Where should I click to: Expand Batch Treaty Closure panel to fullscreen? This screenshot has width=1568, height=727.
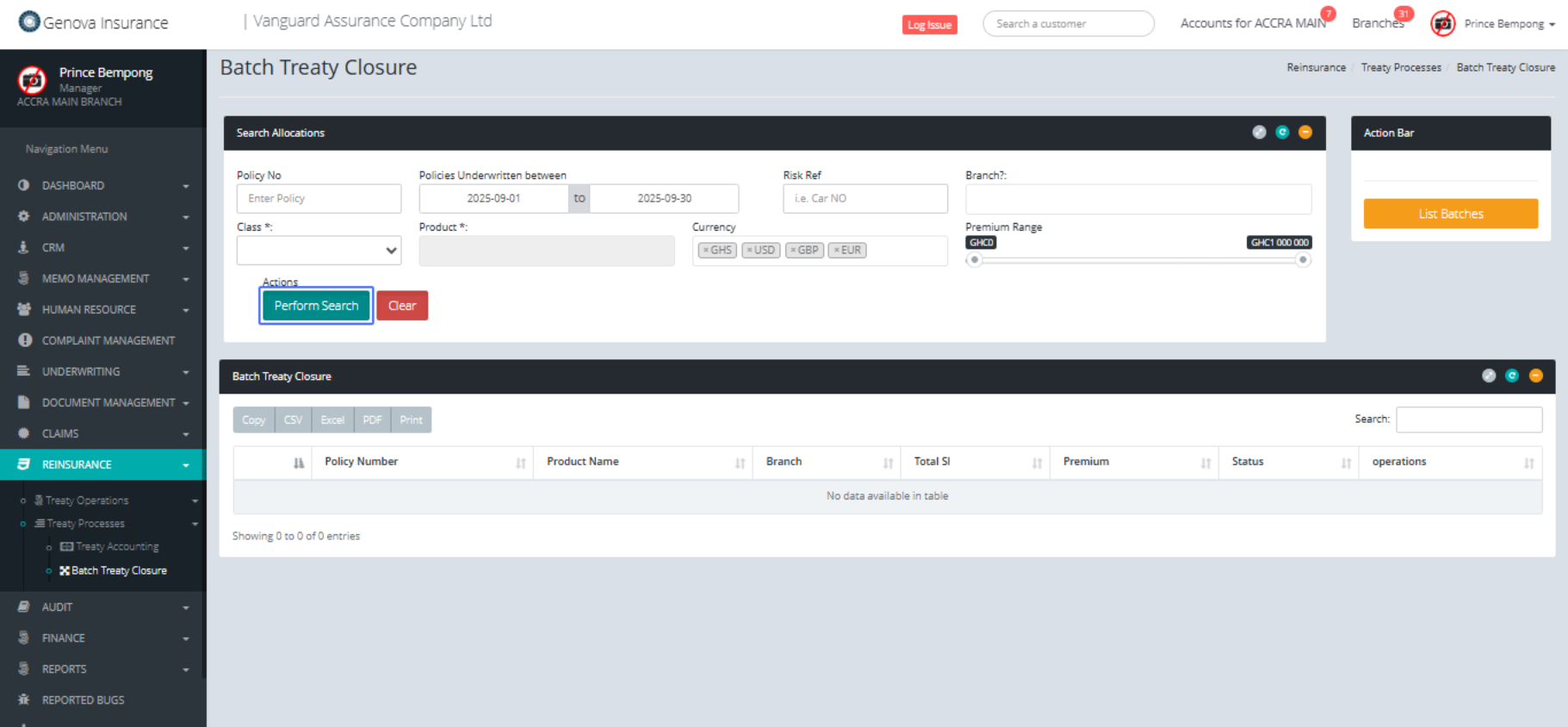(x=1489, y=376)
